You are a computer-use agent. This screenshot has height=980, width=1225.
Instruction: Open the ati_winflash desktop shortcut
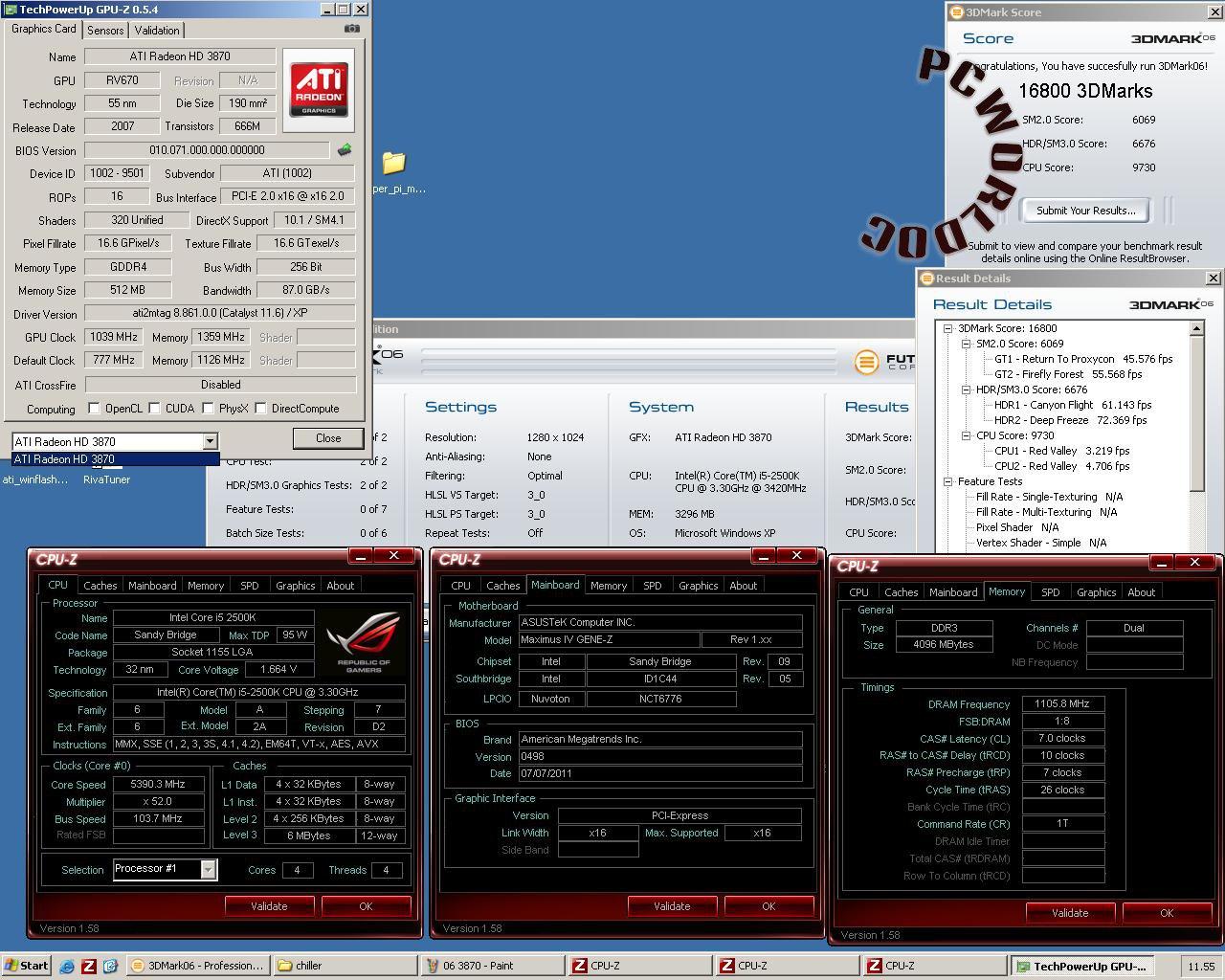35,479
